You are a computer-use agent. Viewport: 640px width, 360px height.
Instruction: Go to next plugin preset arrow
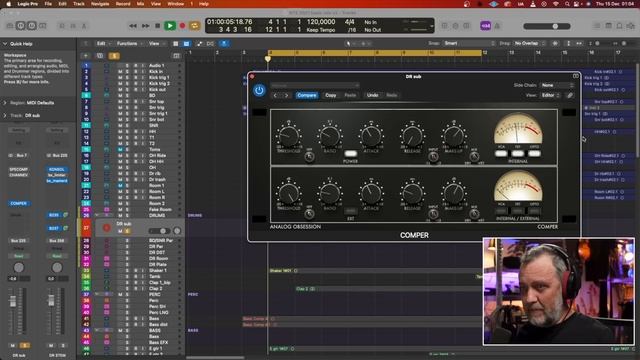tap(286, 95)
